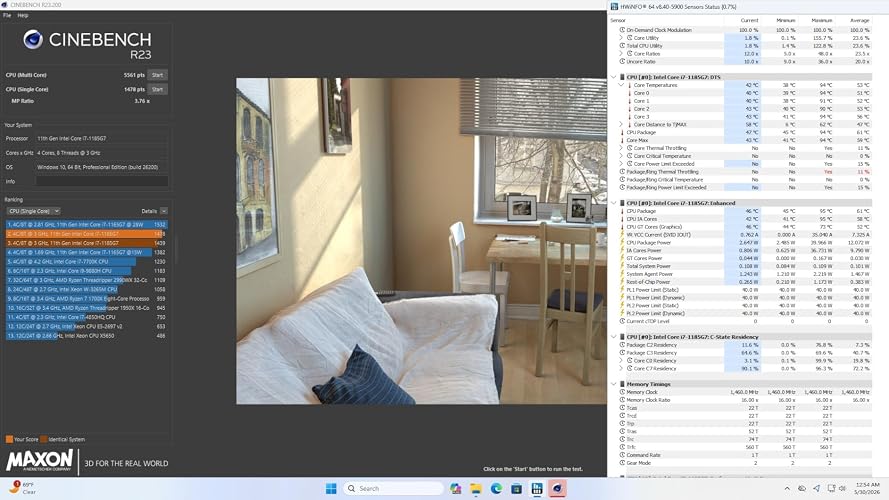Image resolution: width=889 pixels, height=500 pixels.
Task: Select ranking entry AMD Ryzen 7 1700X
Action: (87, 298)
